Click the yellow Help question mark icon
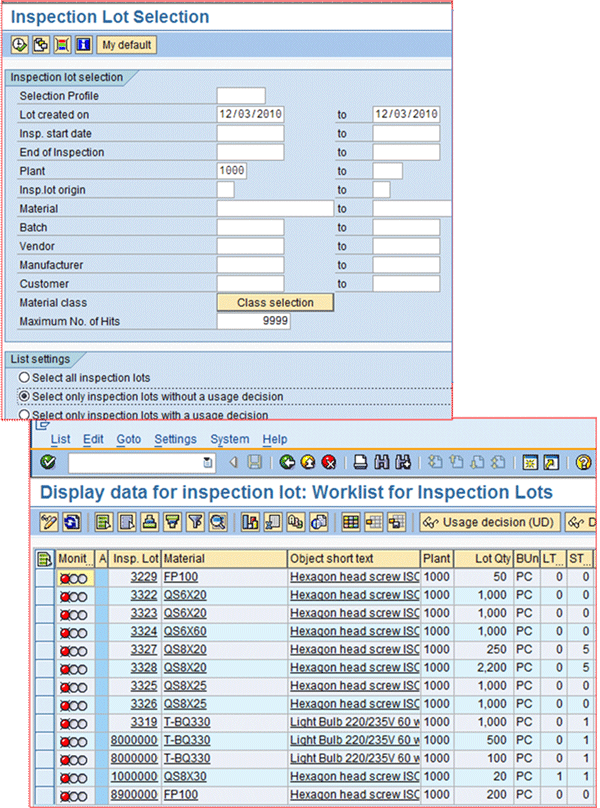 click(584, 462)
